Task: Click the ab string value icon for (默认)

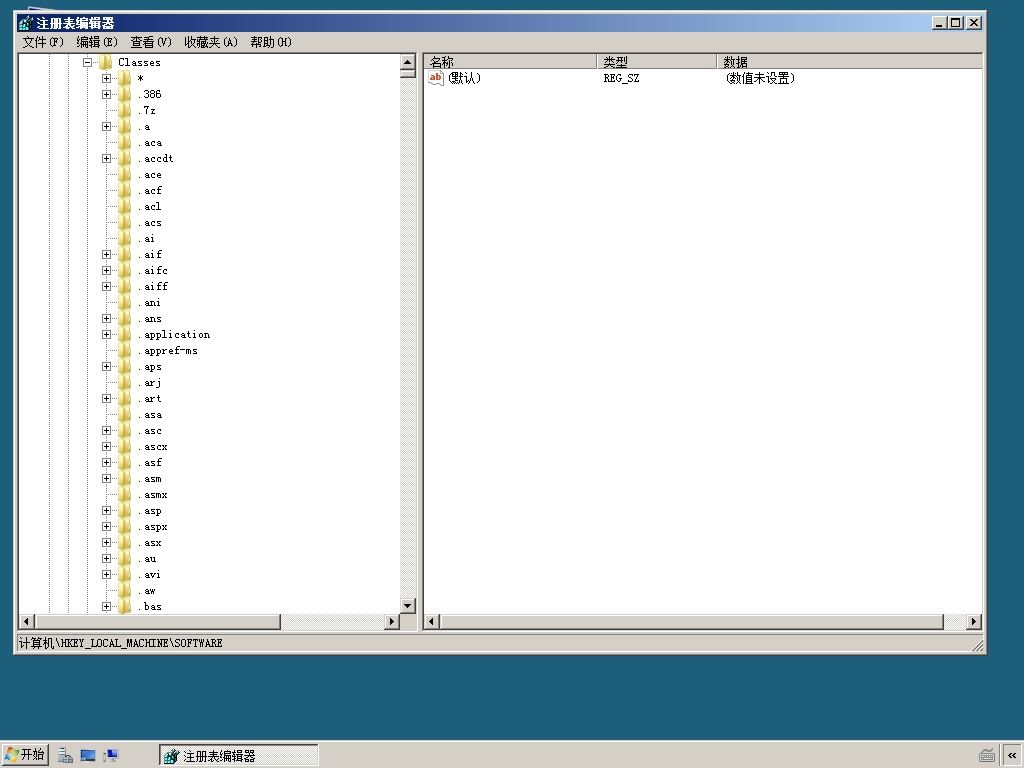Action: tap(436, 78)
